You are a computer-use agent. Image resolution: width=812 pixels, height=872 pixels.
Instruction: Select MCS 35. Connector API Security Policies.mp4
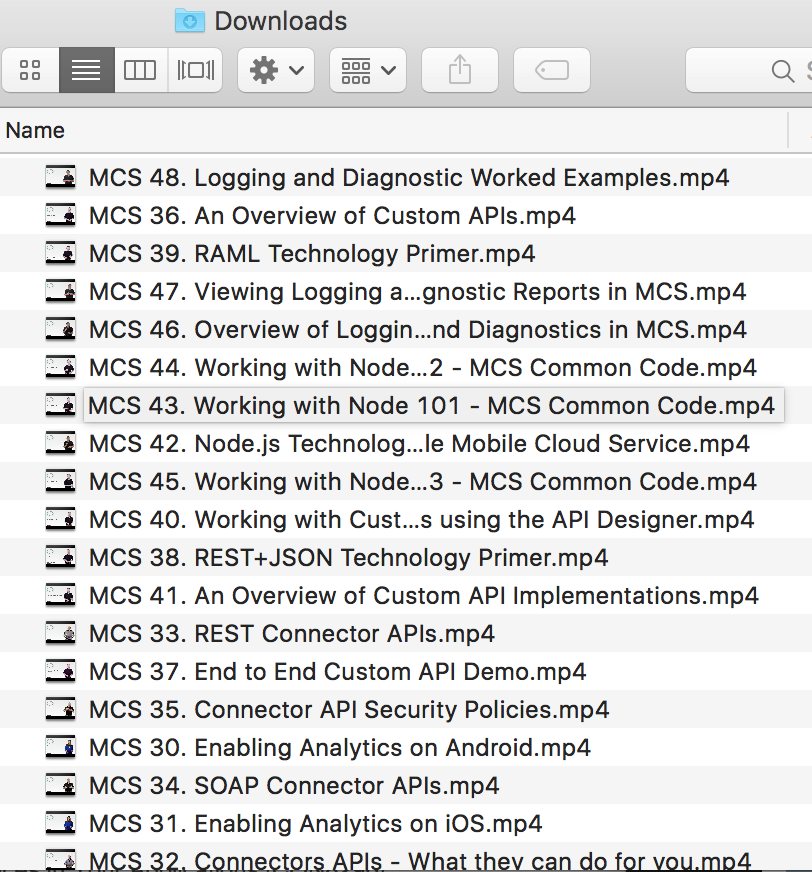406,709
